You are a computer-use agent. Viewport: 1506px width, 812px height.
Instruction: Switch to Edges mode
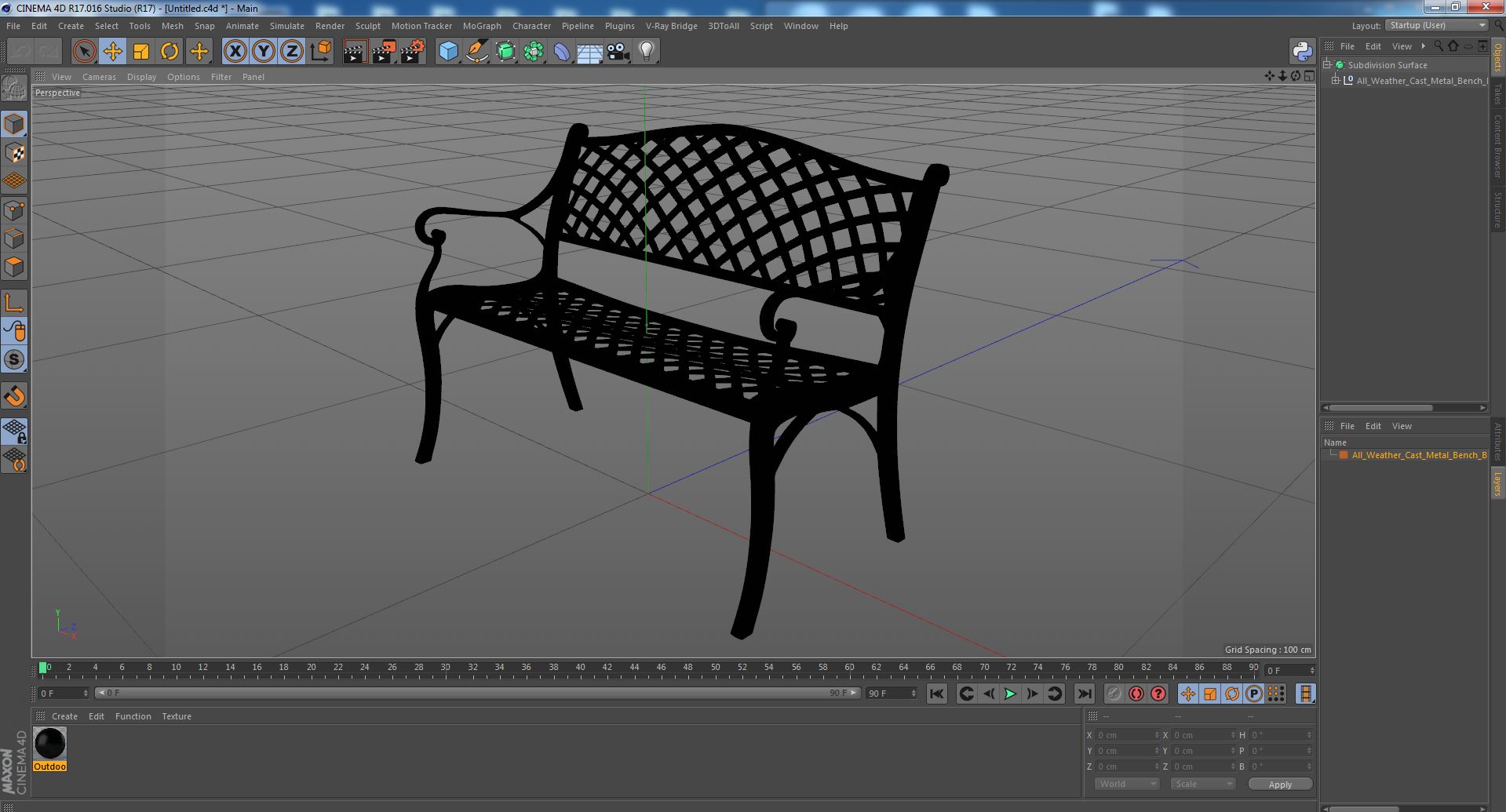click(14, 239)
